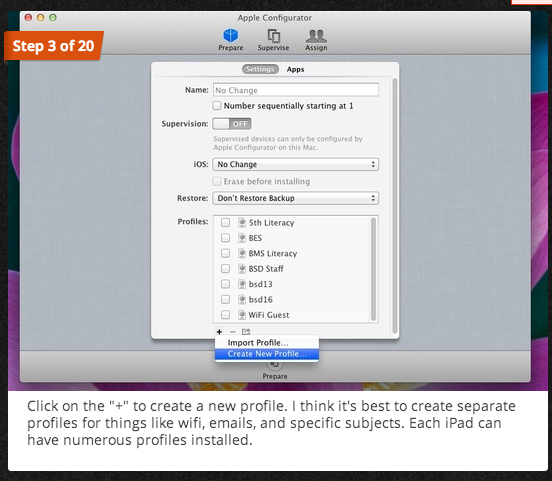552x481 pixels.
Task: Select the BES profile name
Action: 255,238
